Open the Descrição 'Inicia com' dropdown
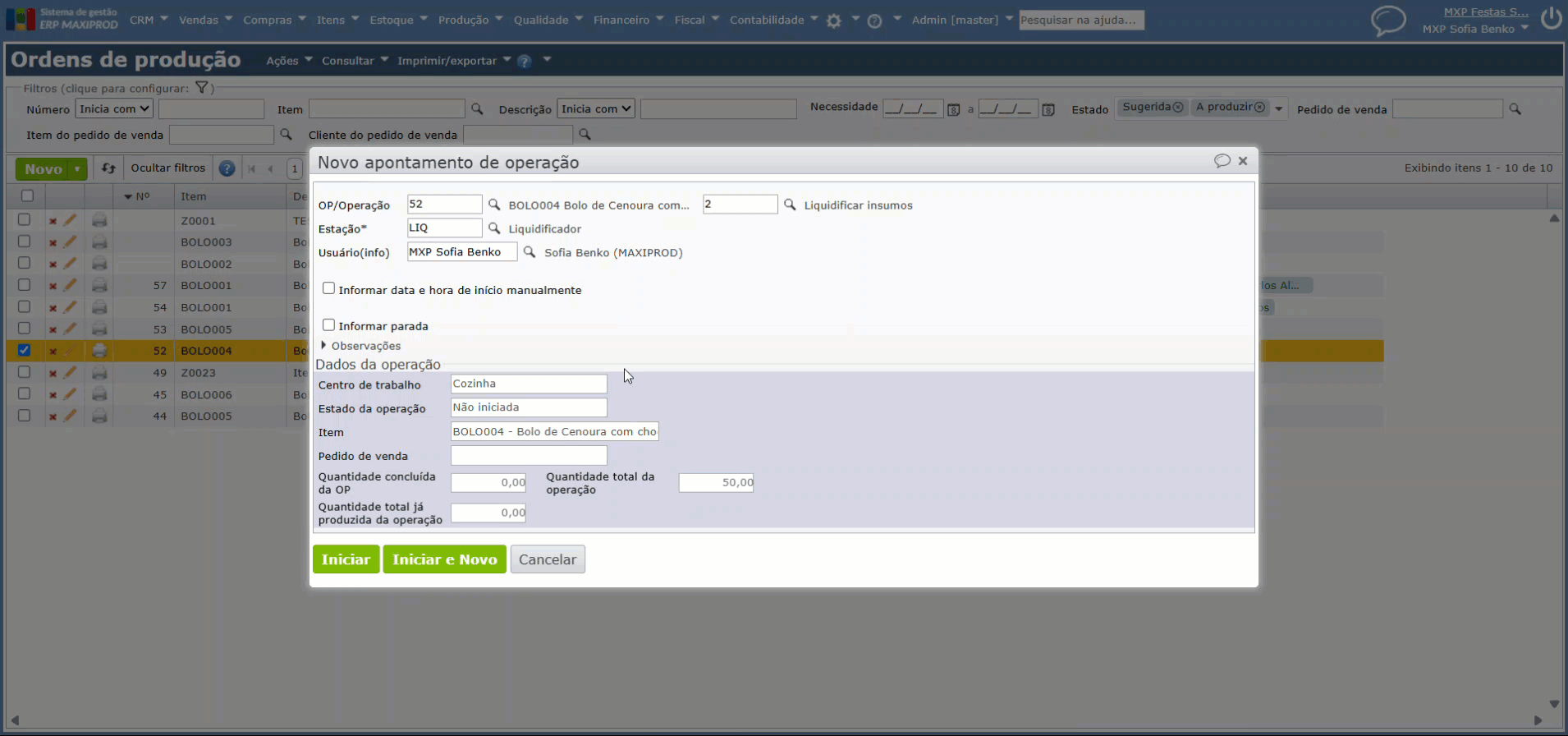 coord(596,108)
